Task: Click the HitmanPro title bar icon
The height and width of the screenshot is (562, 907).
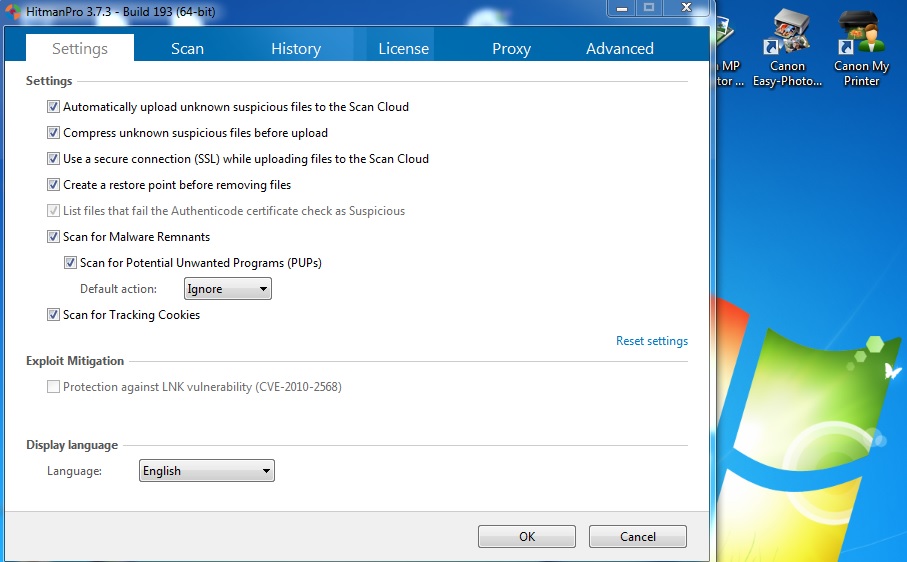Action: (x=13, y=12)
